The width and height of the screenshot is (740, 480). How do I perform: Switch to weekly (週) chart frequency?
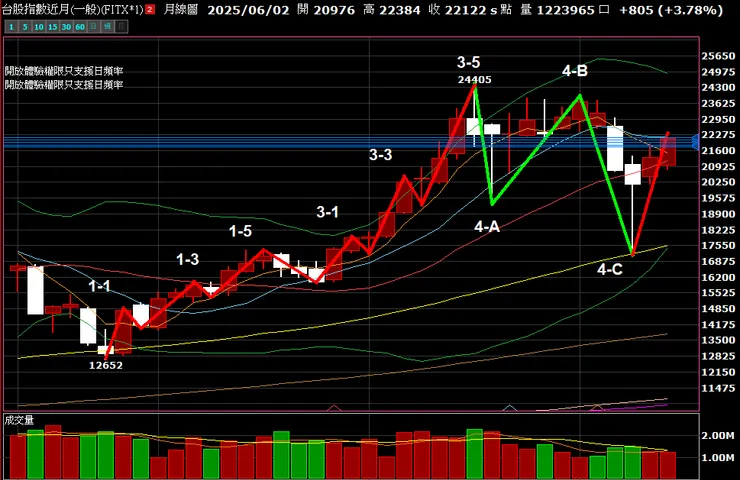[x=108, y=27]
